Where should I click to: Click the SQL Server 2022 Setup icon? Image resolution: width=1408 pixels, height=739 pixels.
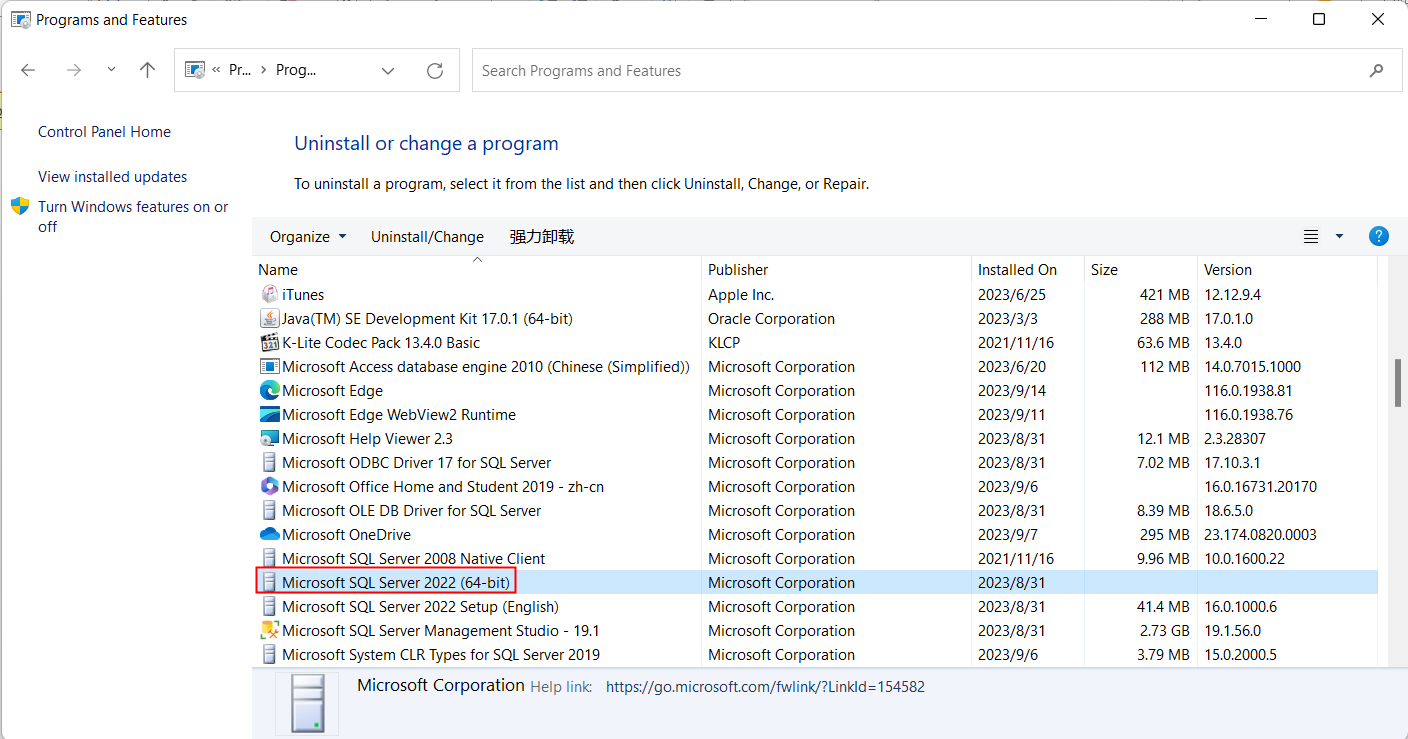[269, 607]
